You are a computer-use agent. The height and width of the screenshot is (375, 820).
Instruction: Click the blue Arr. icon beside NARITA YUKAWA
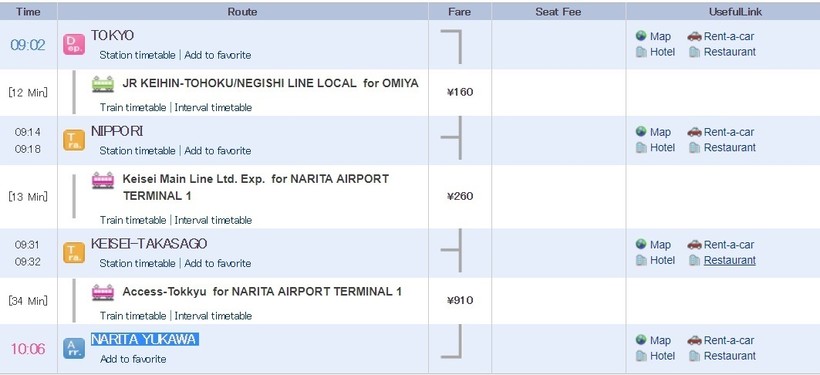click(x=74, y=348)
